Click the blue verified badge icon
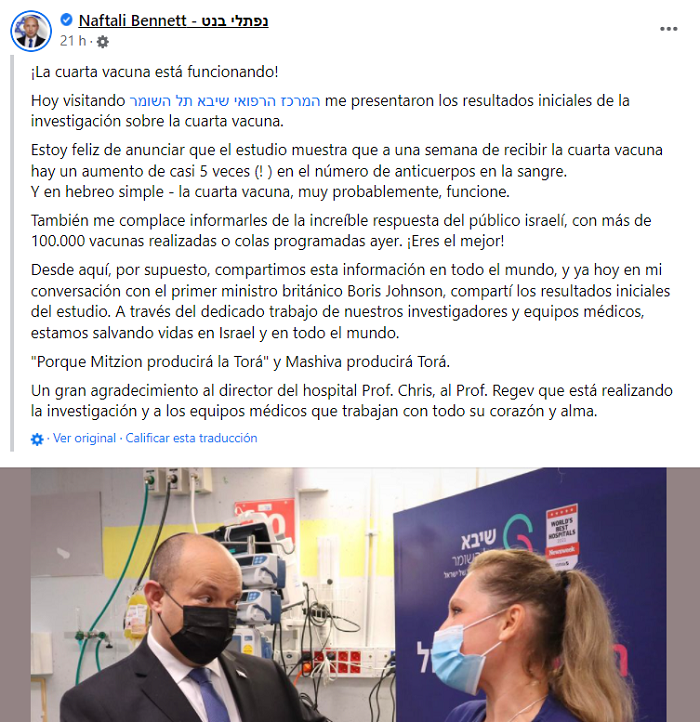Image resolution: width=700 pixels, height=722 pixels. [x=66, y=20]
